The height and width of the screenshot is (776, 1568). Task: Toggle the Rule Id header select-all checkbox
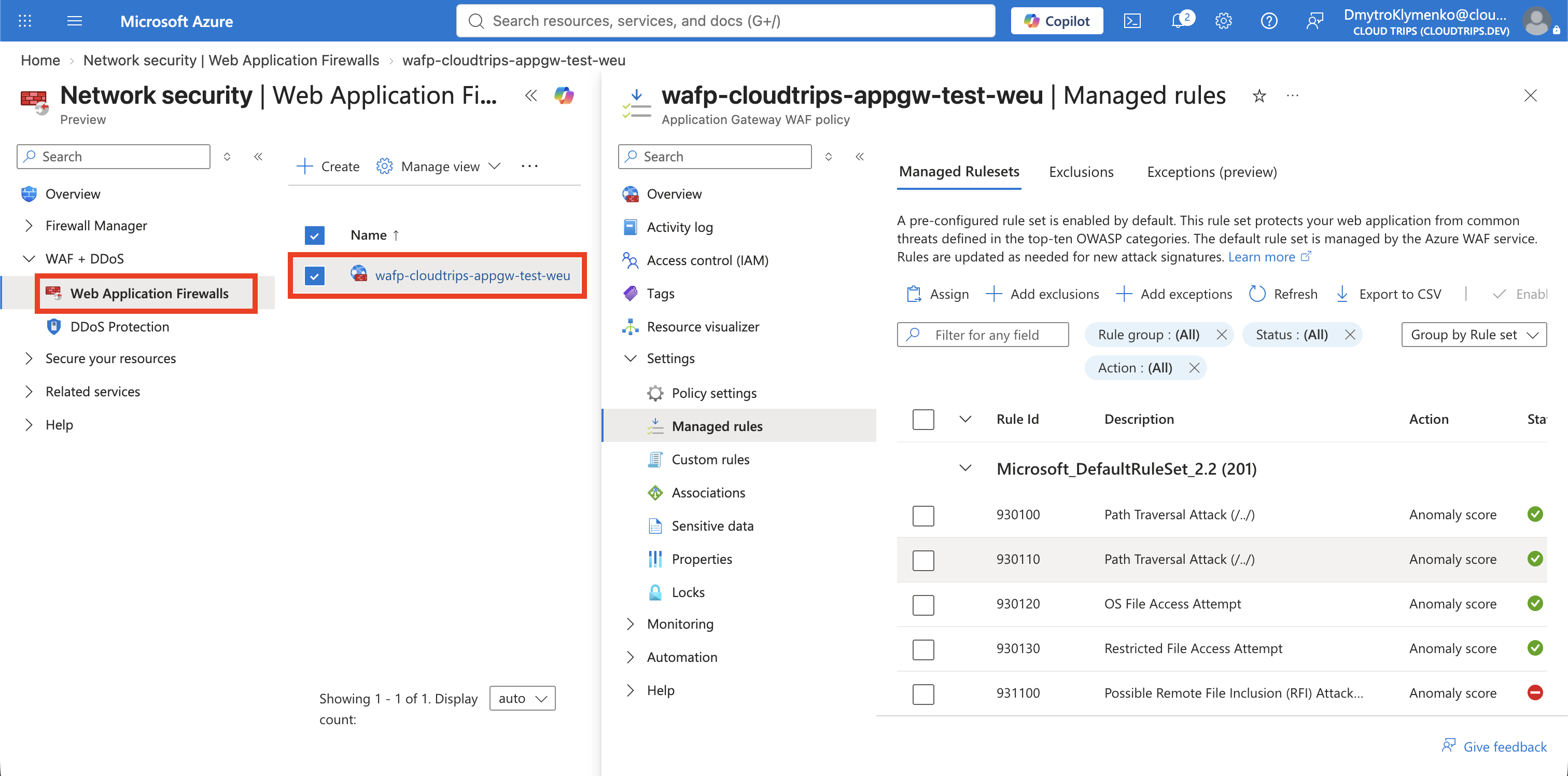(923, 420)
